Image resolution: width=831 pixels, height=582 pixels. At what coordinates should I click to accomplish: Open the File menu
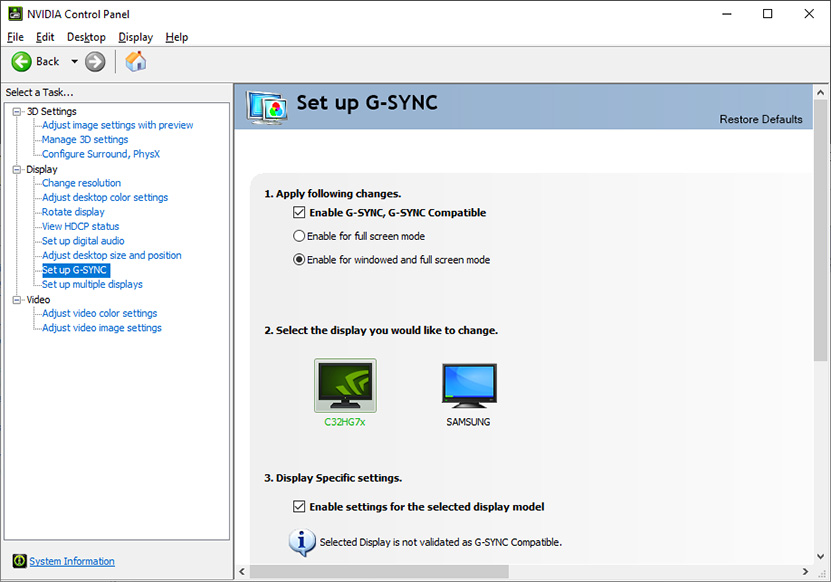(x=15, y=37)
